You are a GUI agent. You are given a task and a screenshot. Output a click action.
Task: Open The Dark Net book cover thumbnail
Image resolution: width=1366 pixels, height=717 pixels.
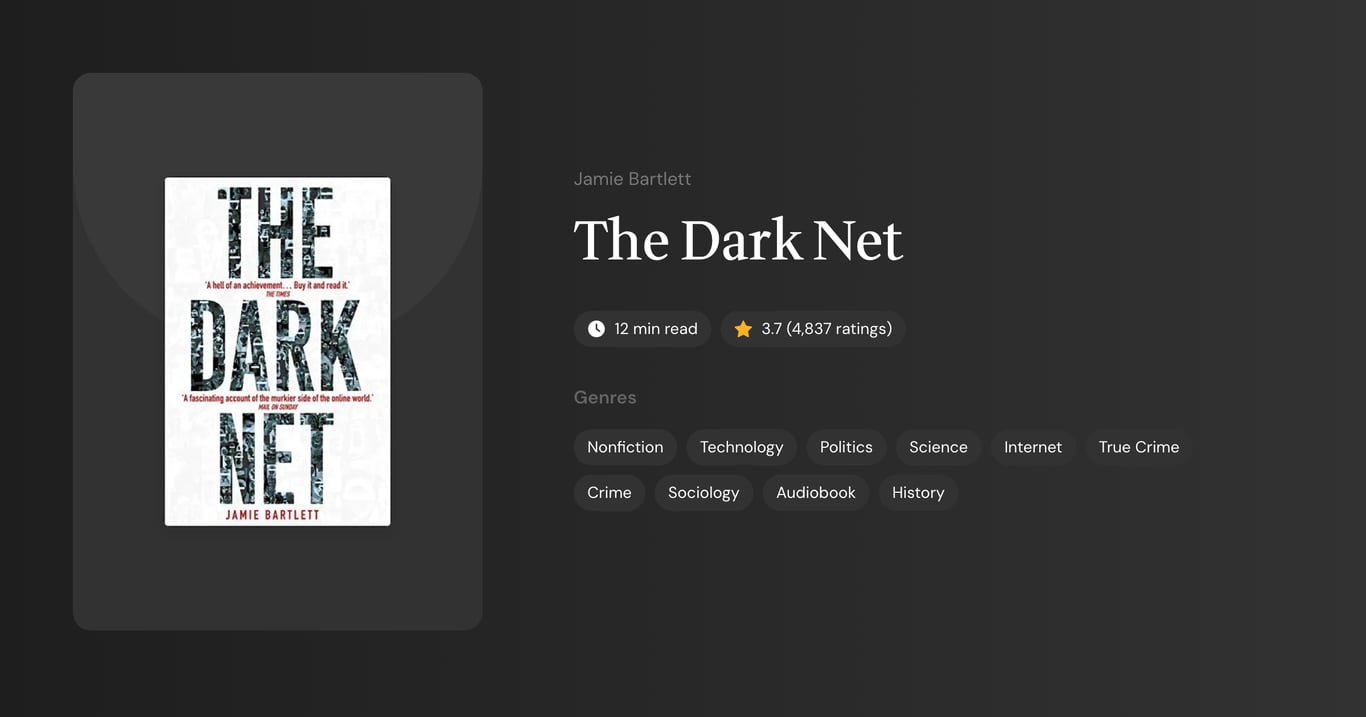tap(278, 351)
